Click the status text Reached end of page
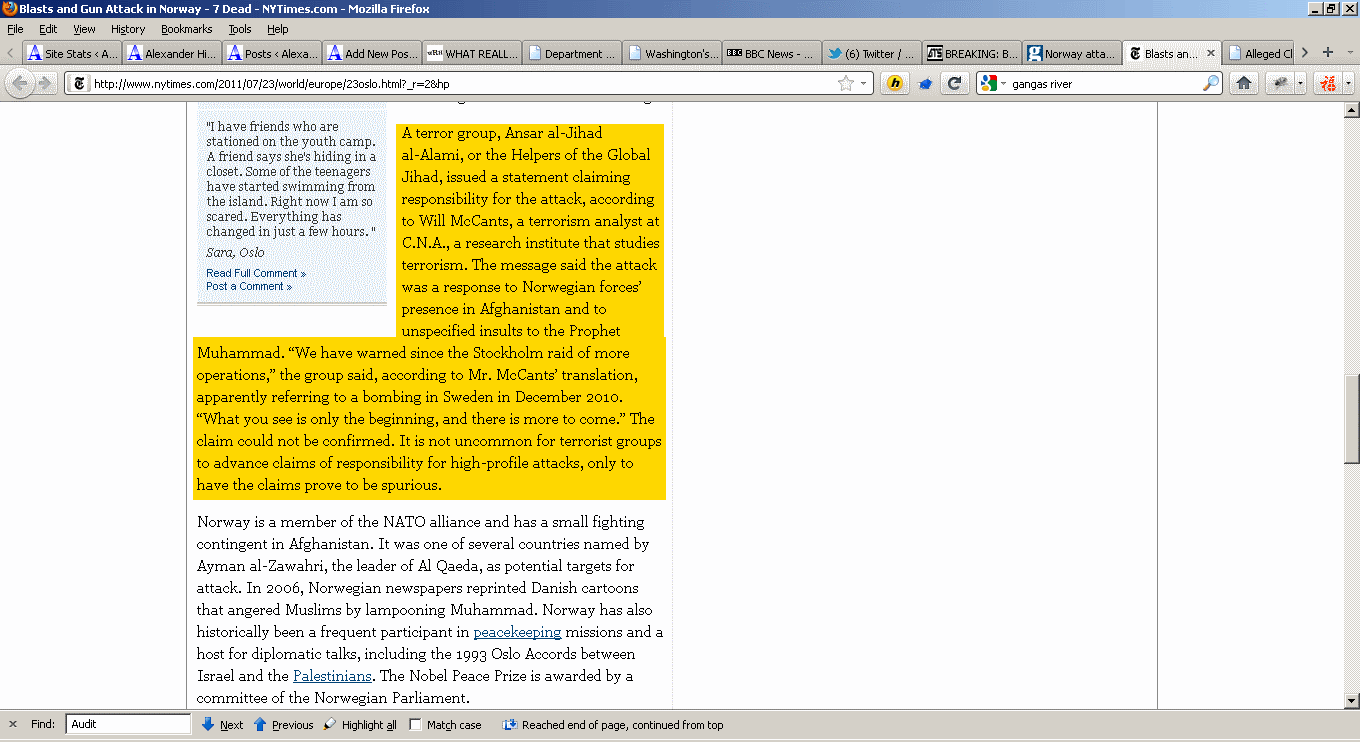This screenshot has height=742, width=1360. tap(622, 725)
